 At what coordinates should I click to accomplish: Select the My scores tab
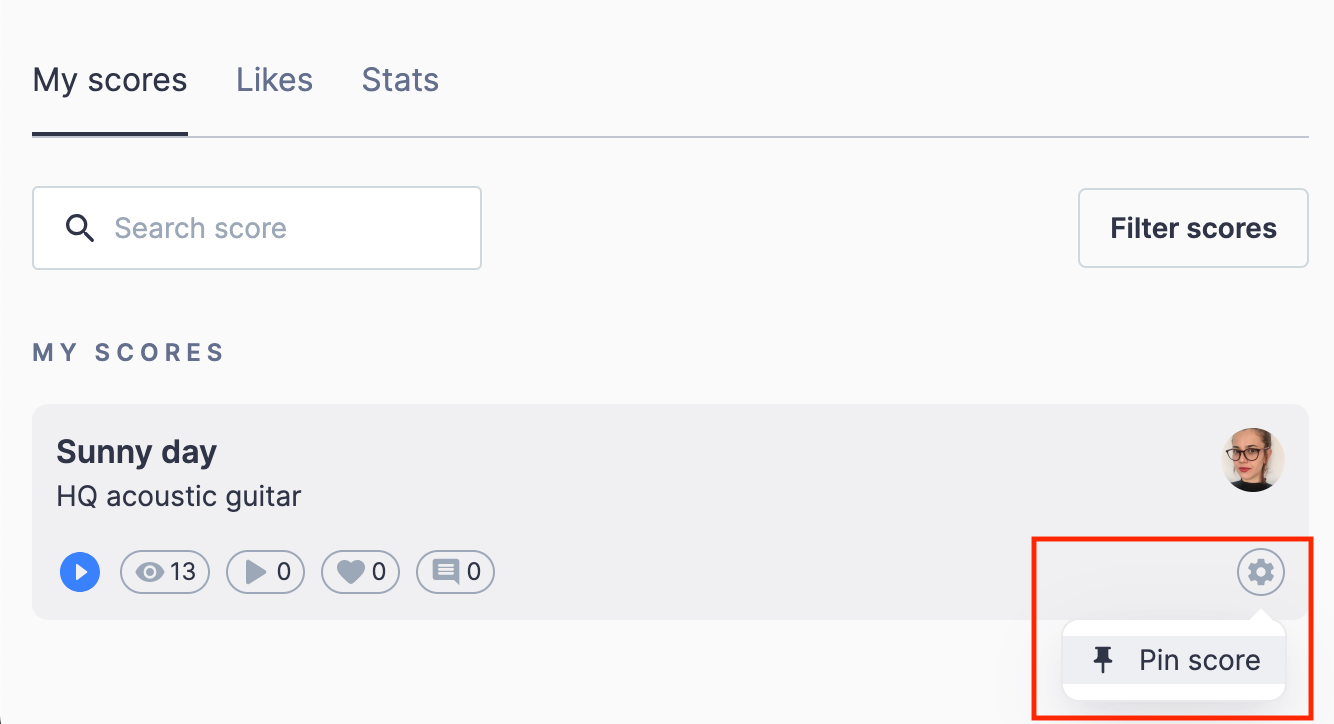[x=110, y=80]
